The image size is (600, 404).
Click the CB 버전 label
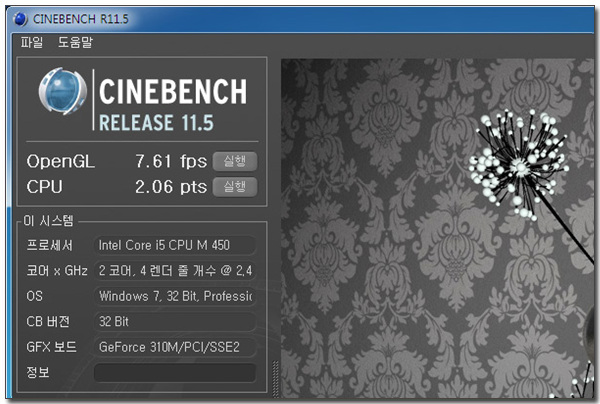tap(48, 321)
